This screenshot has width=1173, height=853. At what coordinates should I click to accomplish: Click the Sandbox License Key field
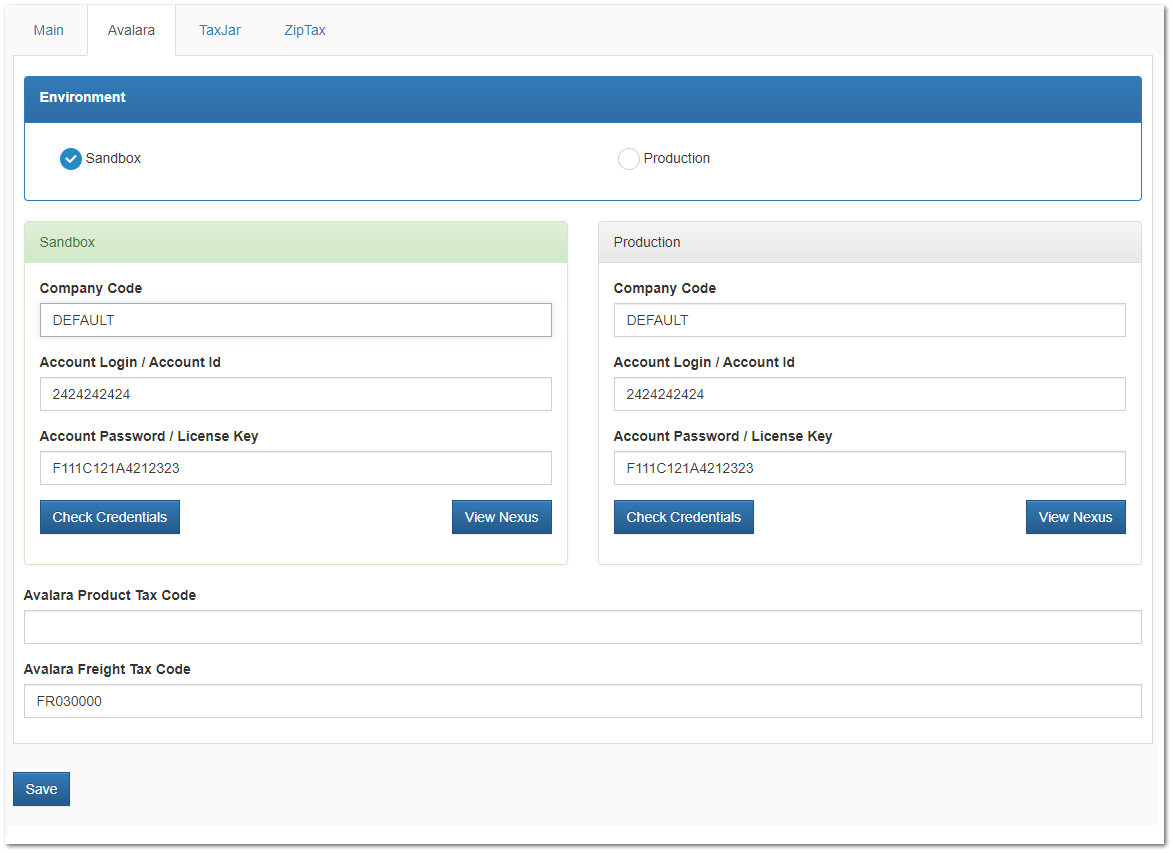coord(295,468)
